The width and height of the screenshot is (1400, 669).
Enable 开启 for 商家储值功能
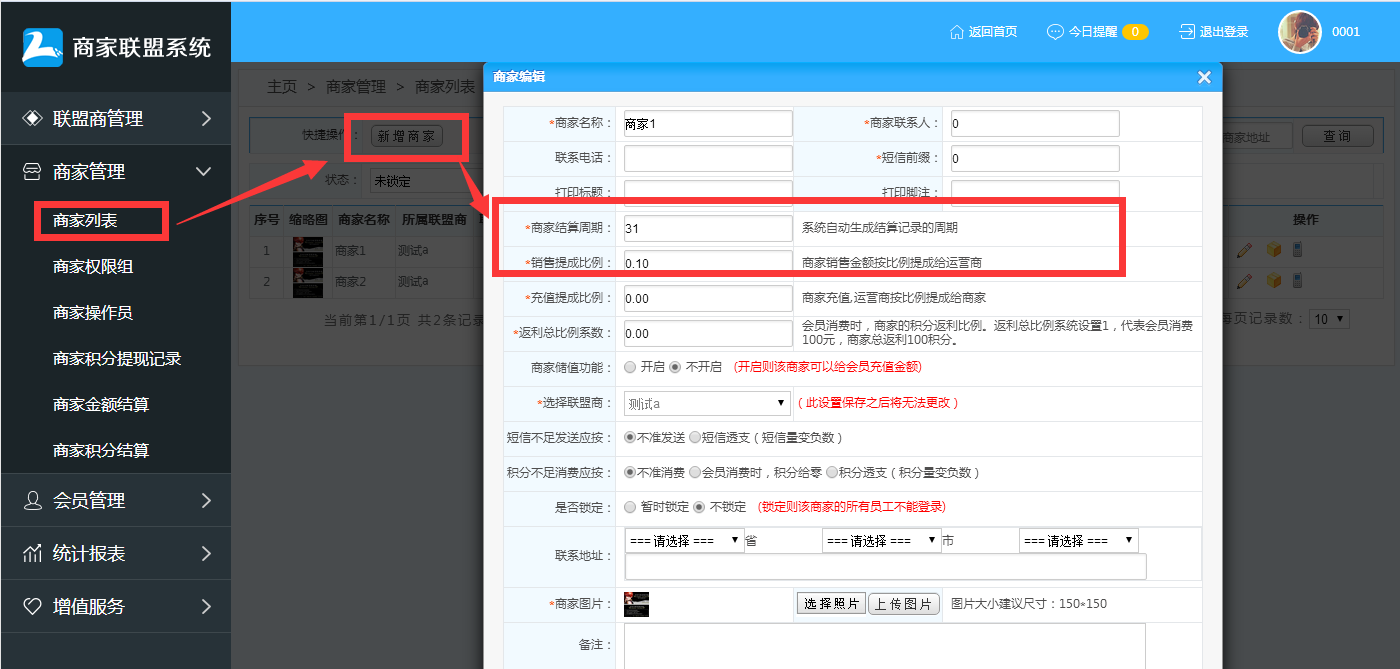(x=630, y=368)
